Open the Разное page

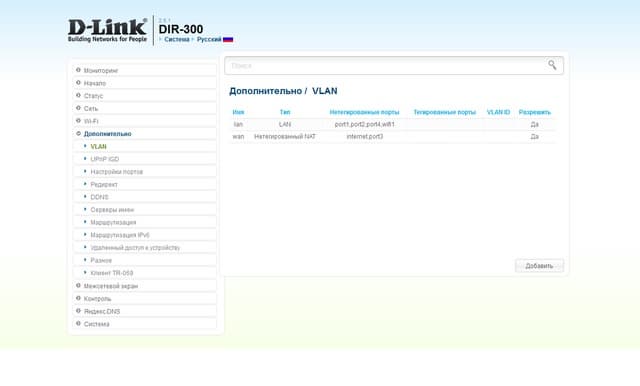coord(144,260)
